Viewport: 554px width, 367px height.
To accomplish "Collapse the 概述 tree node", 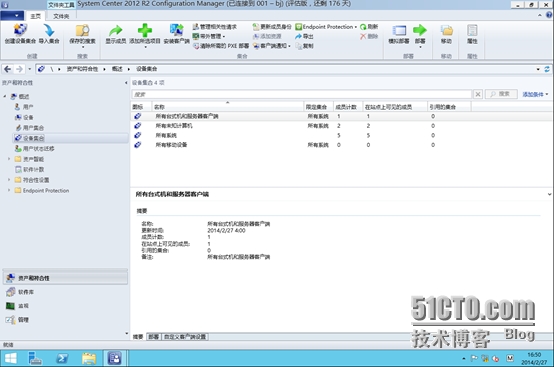I will 5,96.
